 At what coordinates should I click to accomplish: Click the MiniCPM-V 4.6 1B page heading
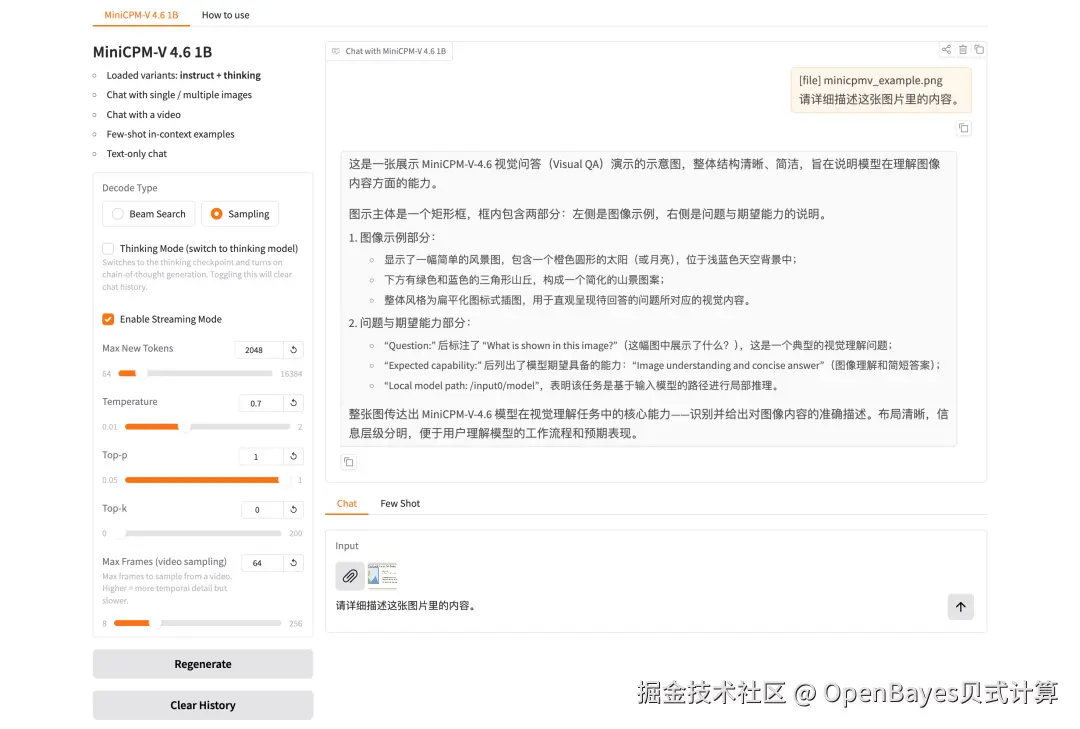[152, 52]
